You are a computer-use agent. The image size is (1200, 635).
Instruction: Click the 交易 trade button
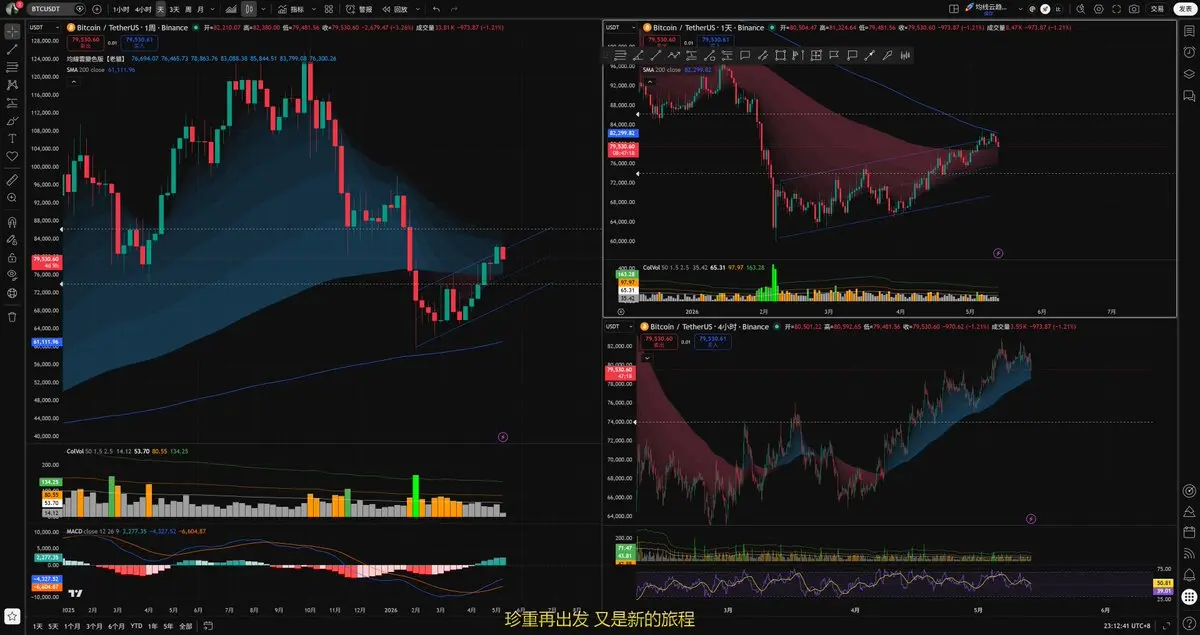(x=1157, y=9)
